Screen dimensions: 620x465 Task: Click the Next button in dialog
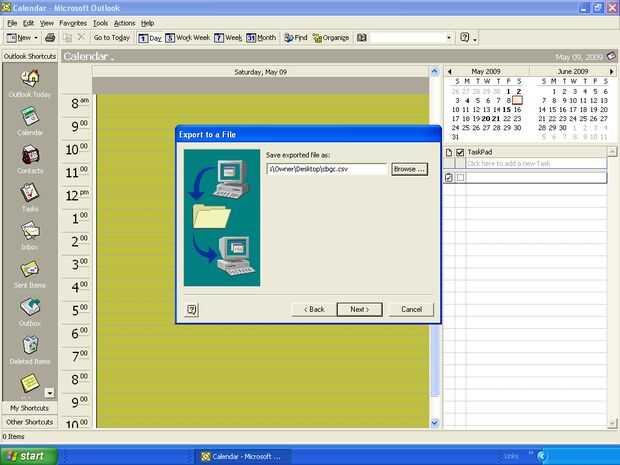coord(359,309)
